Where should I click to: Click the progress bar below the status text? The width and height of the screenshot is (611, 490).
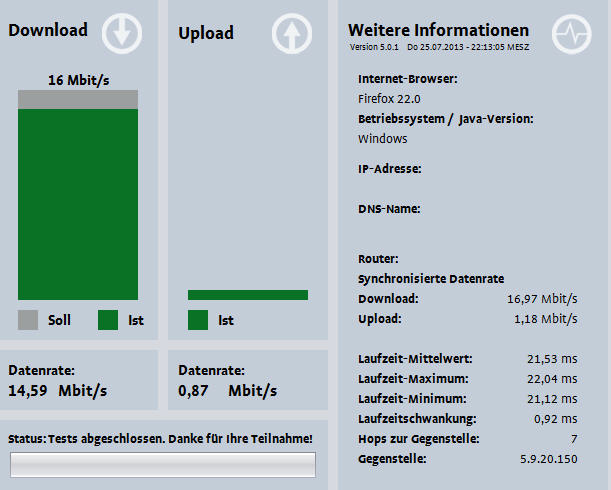(163, 465)
